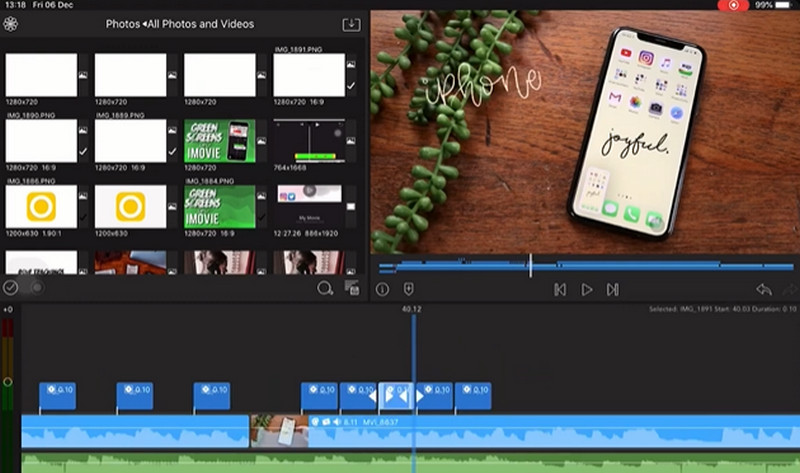Select the 'All Photos and Videos' album title
The image size is (800, 473).
(x=200, y=24)
